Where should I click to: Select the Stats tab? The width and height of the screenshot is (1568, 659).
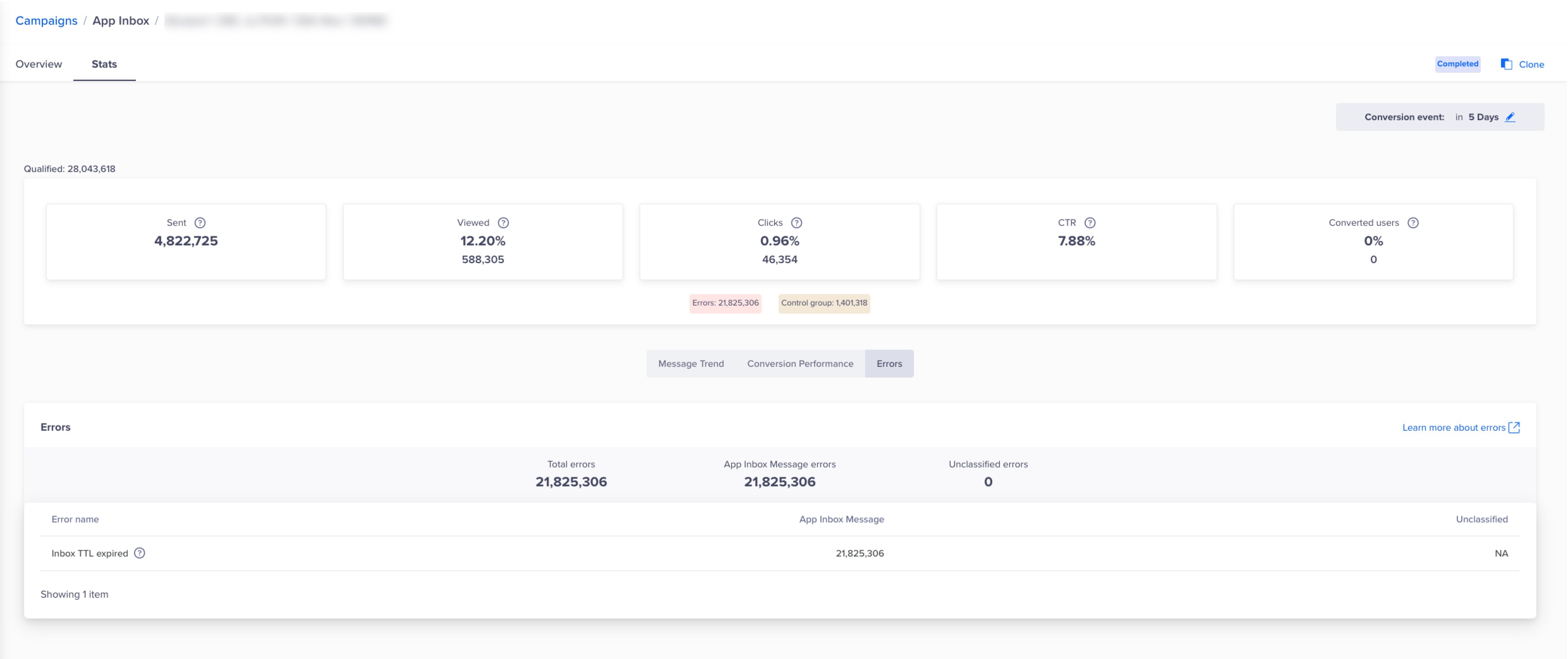pos(104,64)
